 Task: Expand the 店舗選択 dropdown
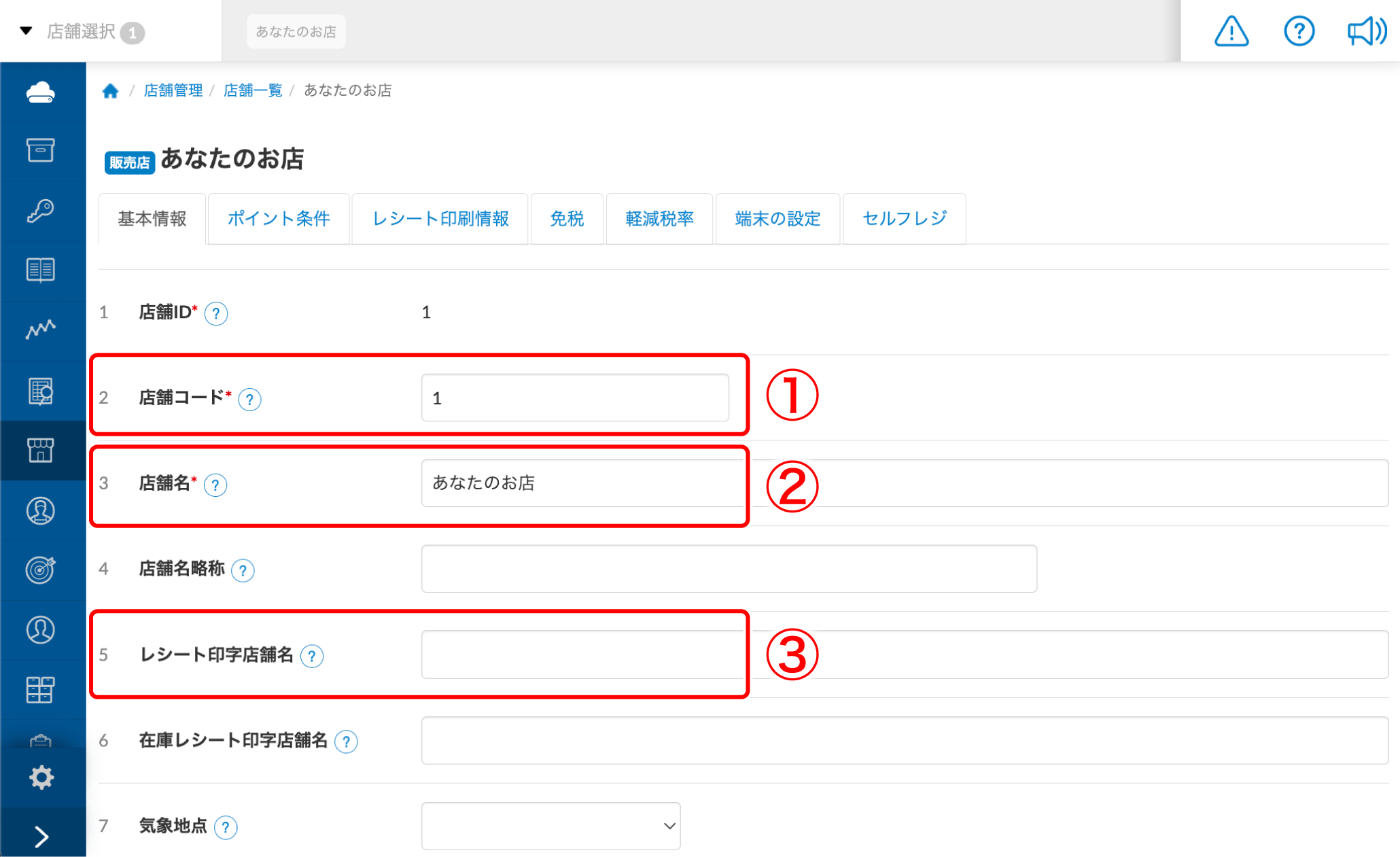coord(82,31)
